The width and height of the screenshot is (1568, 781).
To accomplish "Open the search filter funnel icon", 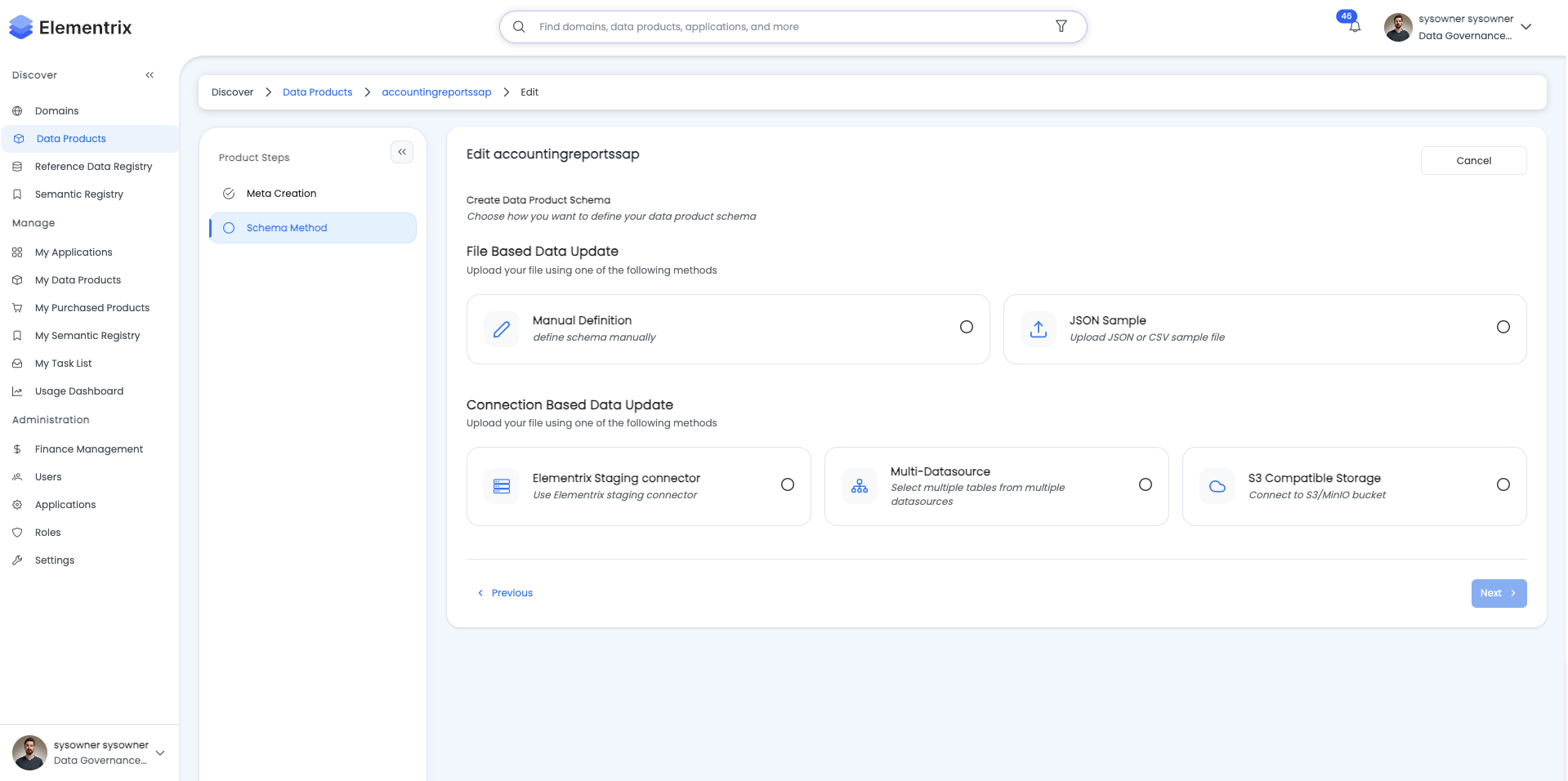I will pos(1061,26).
